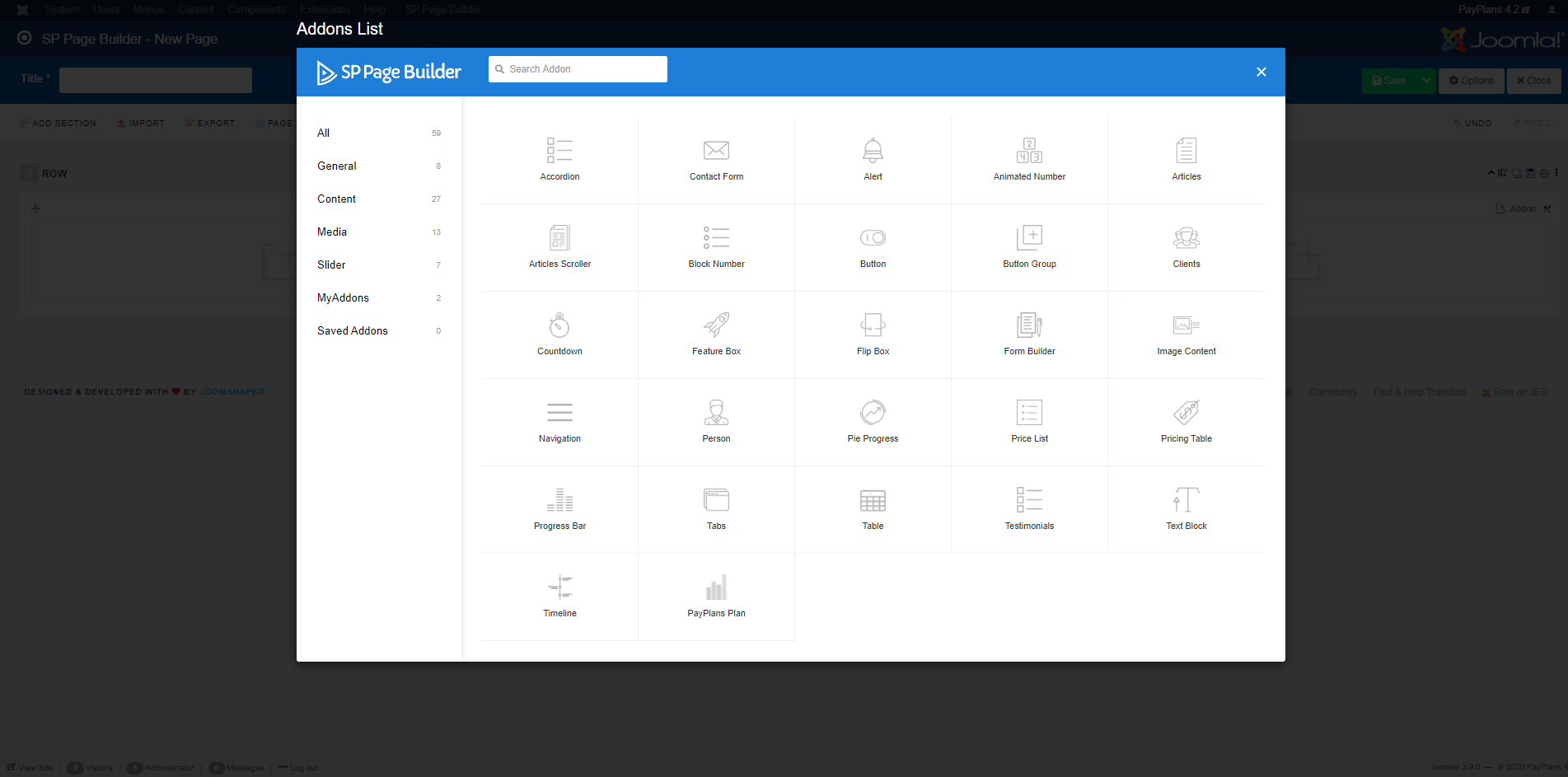Select the Accordion addon

pos(559,161)
